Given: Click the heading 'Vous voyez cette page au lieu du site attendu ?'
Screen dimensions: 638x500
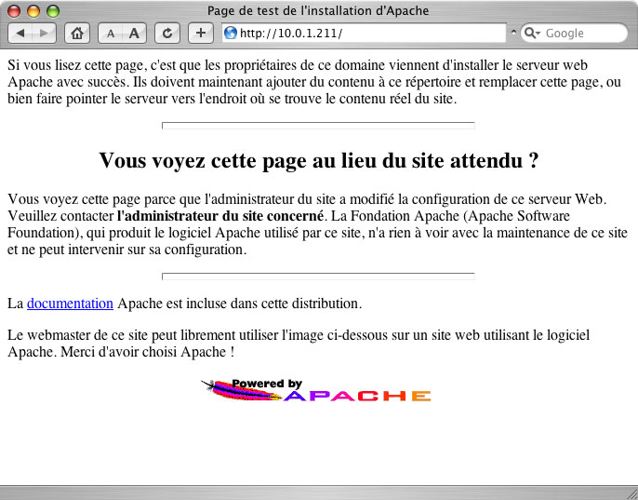Looking at the screenshot, I should (319, 160).
